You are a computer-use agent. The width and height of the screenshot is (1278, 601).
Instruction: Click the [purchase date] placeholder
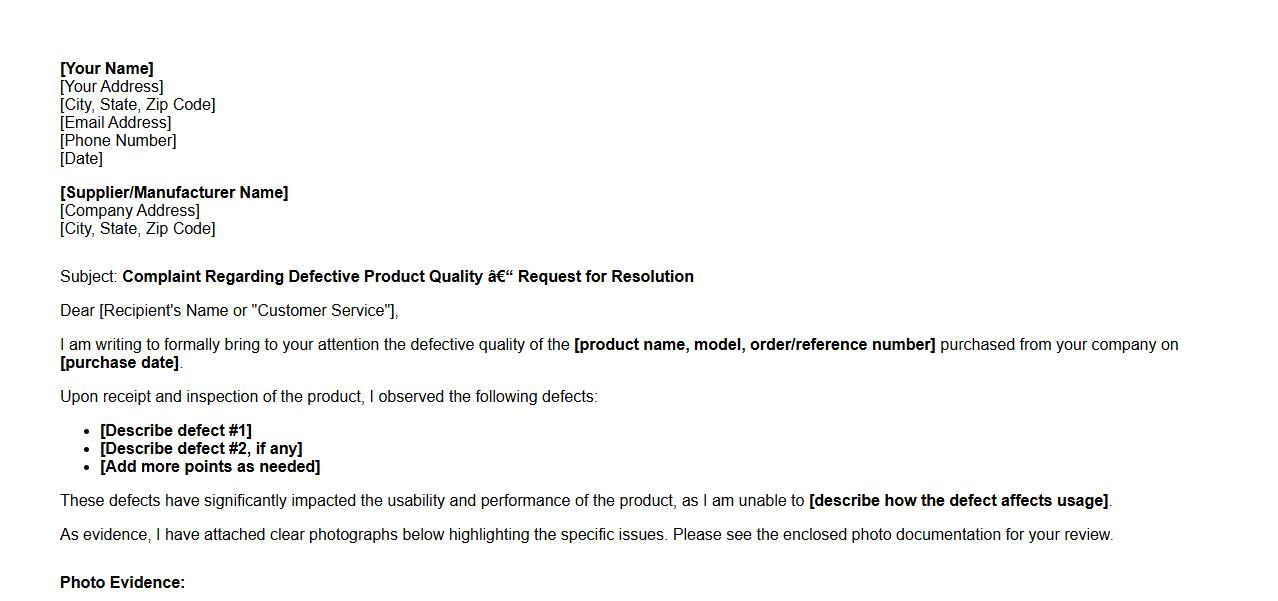click(x=120, y=362)
